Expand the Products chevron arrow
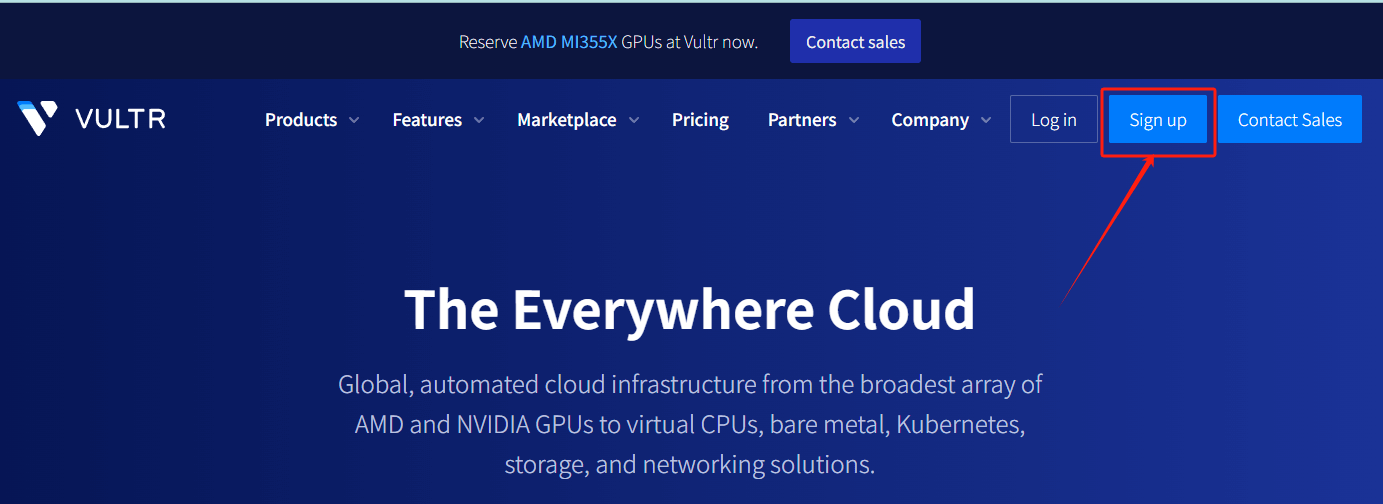This screenshot has width=1383, height=504. pyautogui.click(x=353, y=120)
